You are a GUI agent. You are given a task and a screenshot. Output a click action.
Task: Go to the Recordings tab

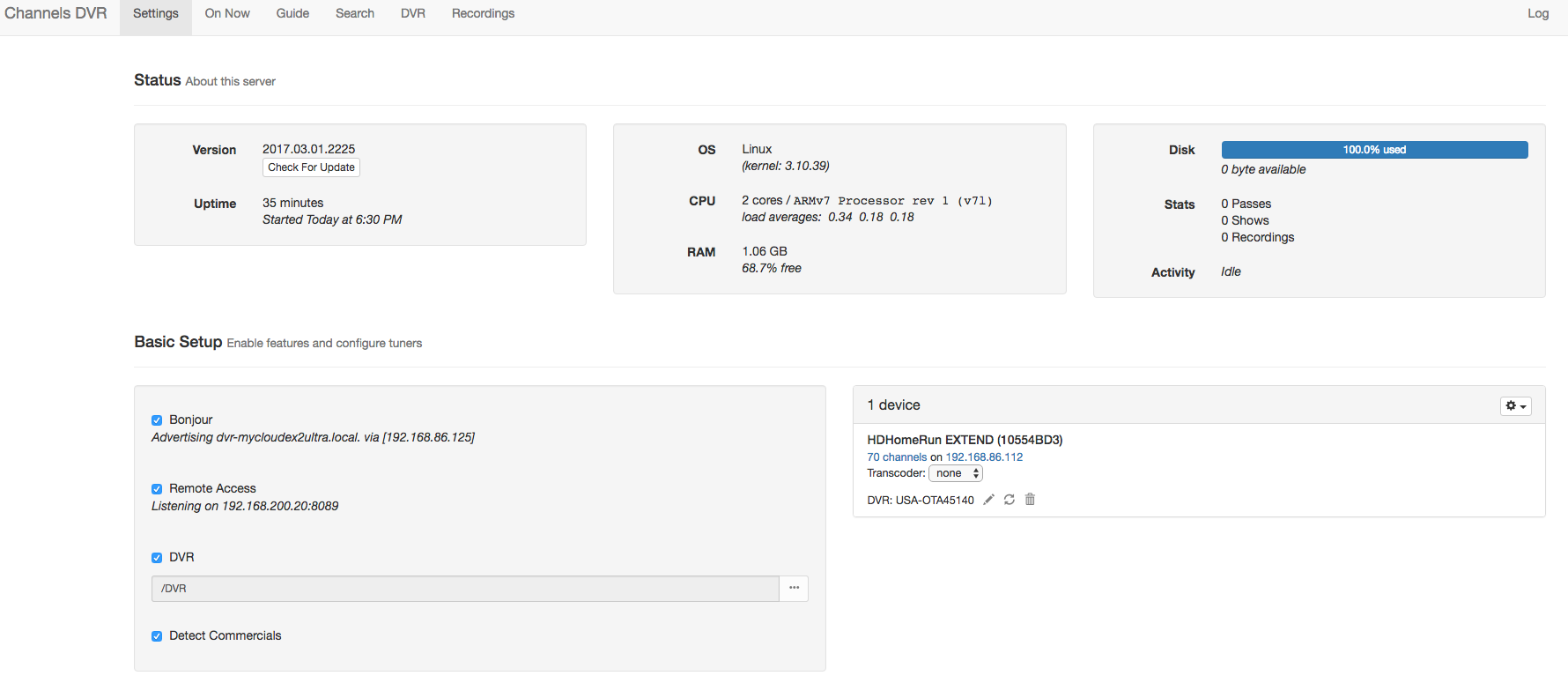tap(483, 14)
